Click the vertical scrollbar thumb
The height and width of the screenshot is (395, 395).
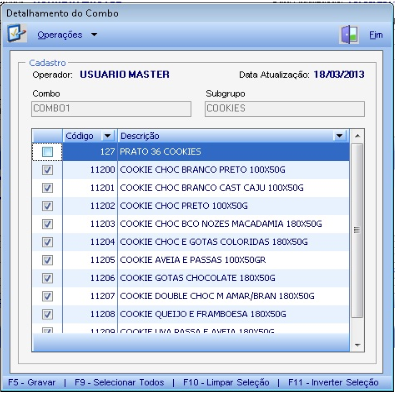(357, 230)
